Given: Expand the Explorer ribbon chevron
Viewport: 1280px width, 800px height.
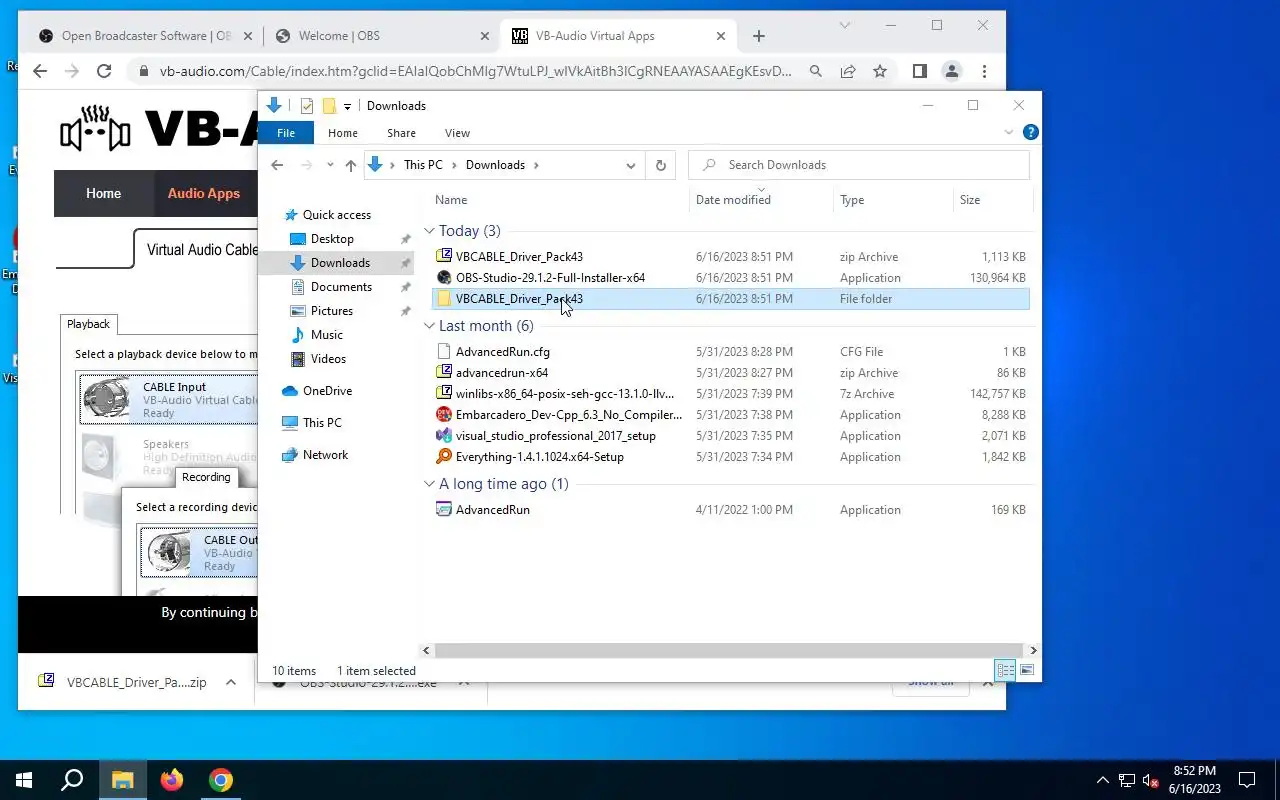Looking at the screenshot, I should click(1009, 132).
